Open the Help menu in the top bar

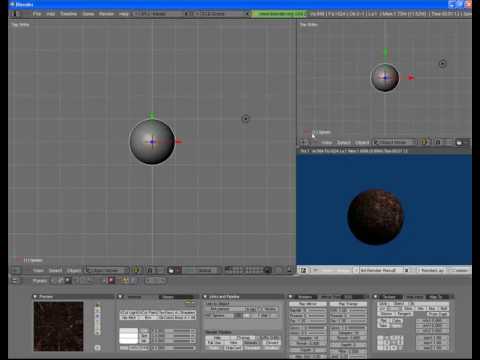pos(124,14)
